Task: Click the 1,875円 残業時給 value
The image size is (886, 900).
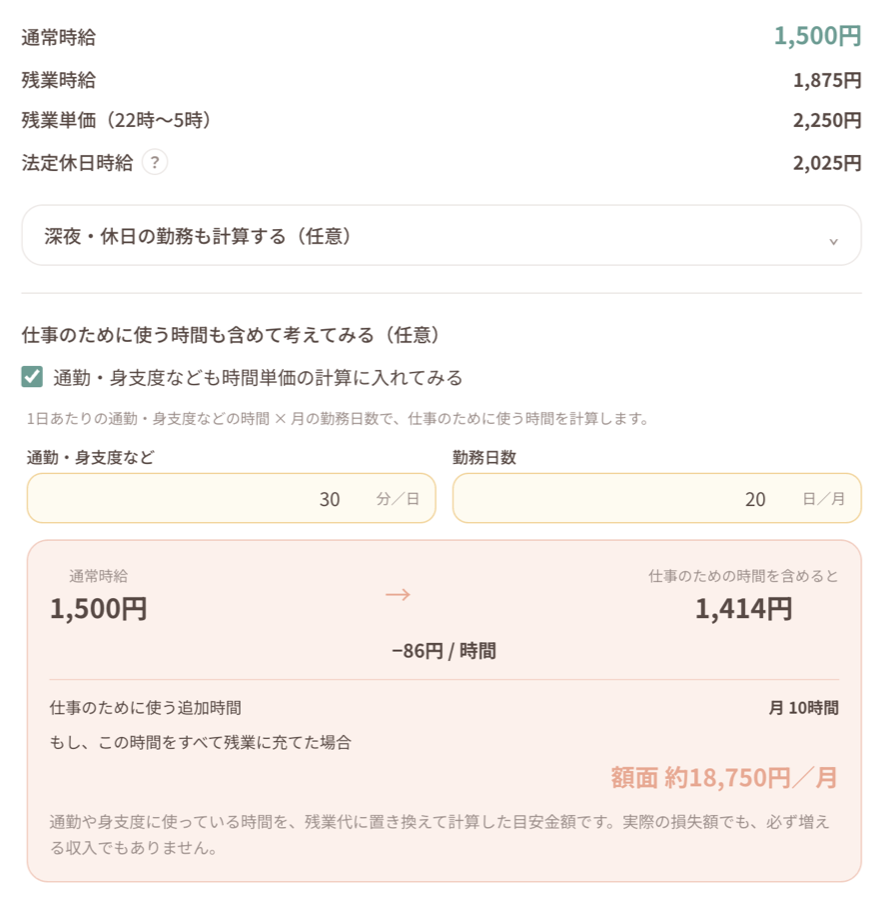Action: 827,80
